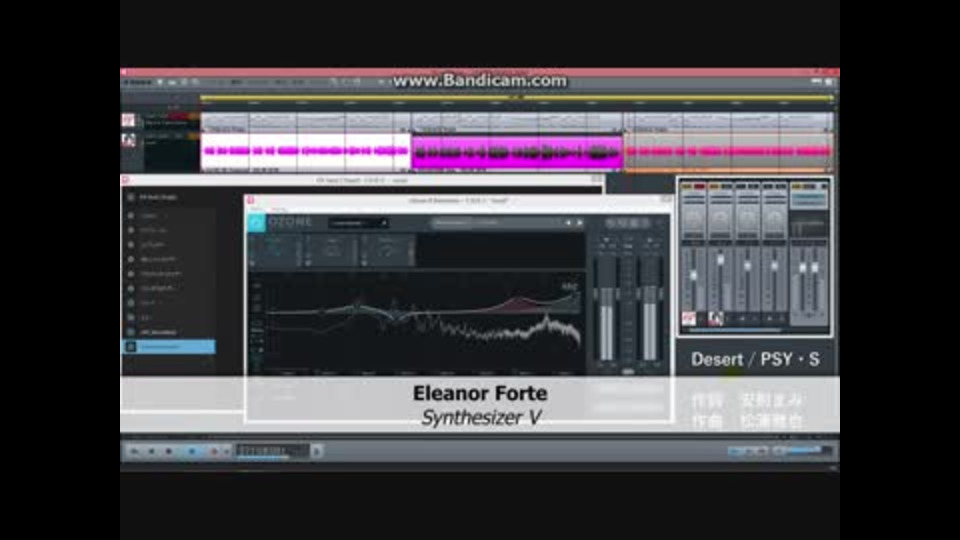Select the white audio clip on second track
Screen dimensions: 960x540
point(306,151)
